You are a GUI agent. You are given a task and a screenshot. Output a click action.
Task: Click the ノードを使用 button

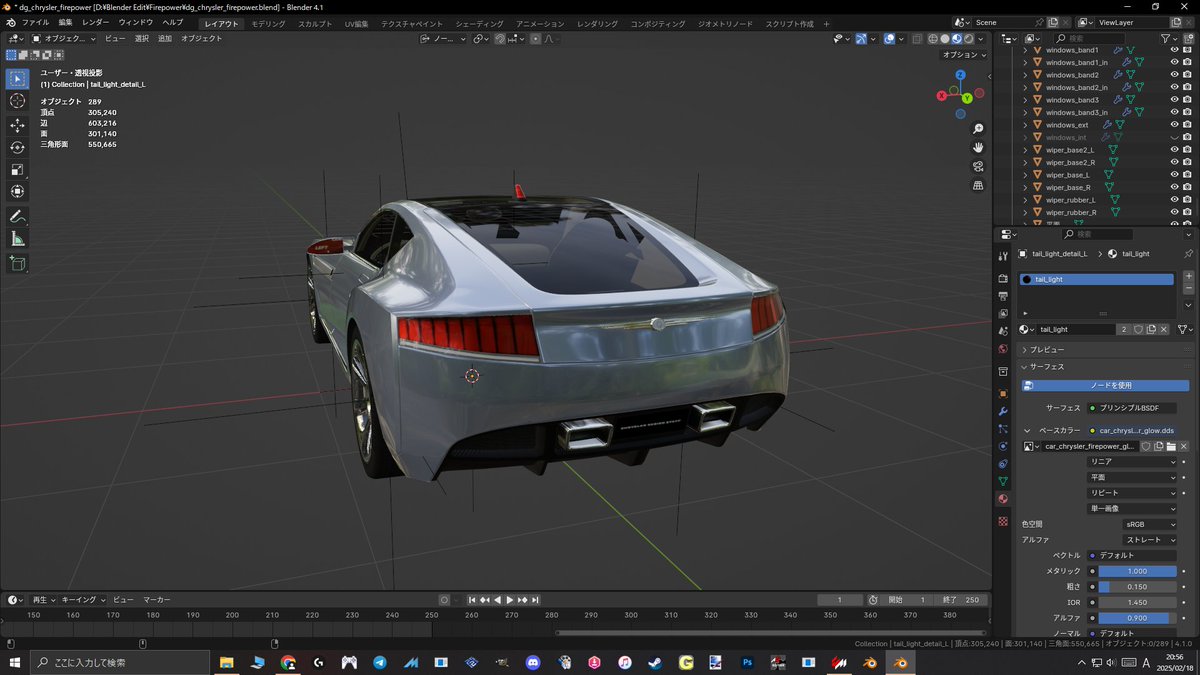point(1105,385)
